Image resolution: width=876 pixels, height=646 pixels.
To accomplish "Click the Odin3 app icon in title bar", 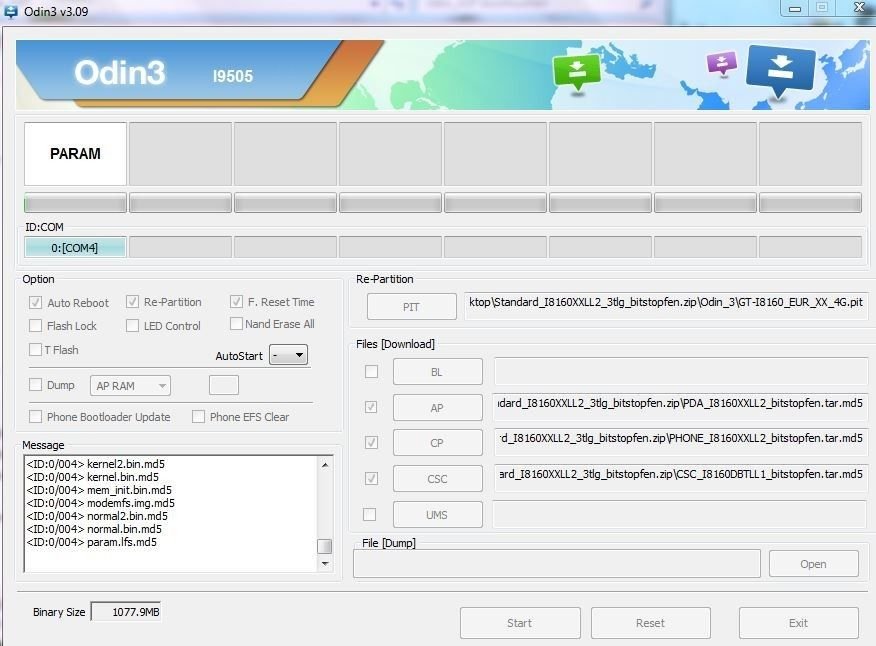I will click(x=11, y=11).
